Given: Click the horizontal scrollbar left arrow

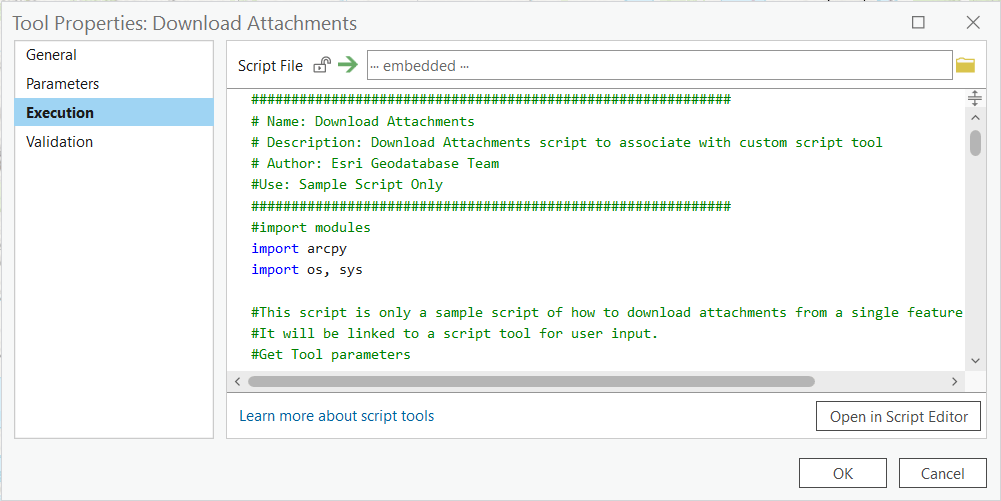Looking at the screenshot, I should click(237, 382).
